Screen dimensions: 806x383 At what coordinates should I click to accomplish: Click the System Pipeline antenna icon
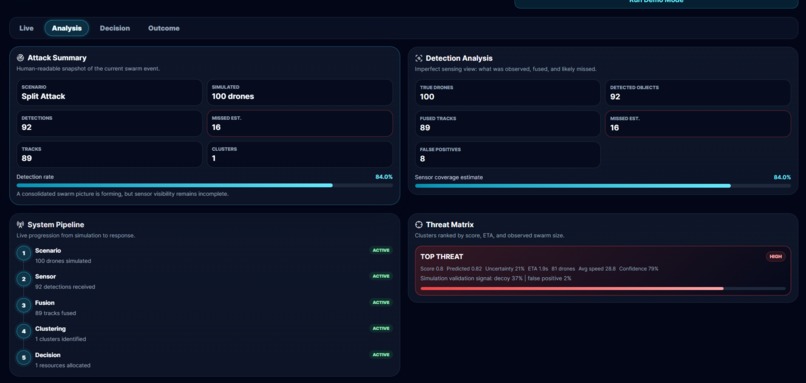20,225
